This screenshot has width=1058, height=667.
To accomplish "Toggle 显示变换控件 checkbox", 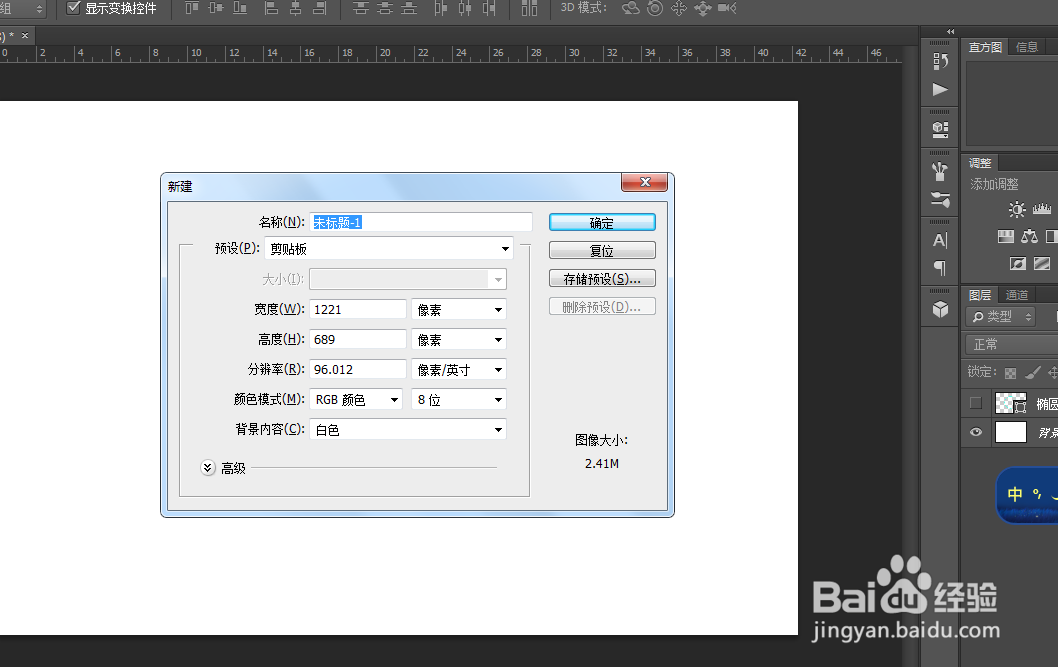I will click(x=73, y=8).
